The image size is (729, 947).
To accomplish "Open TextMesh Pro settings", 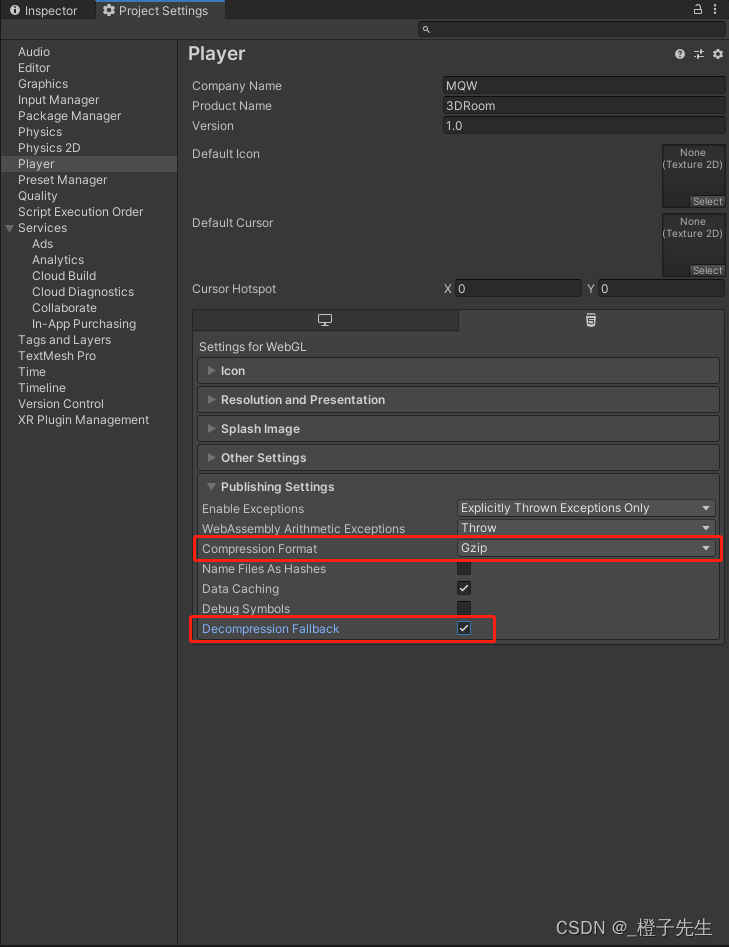I will (57, 356).
